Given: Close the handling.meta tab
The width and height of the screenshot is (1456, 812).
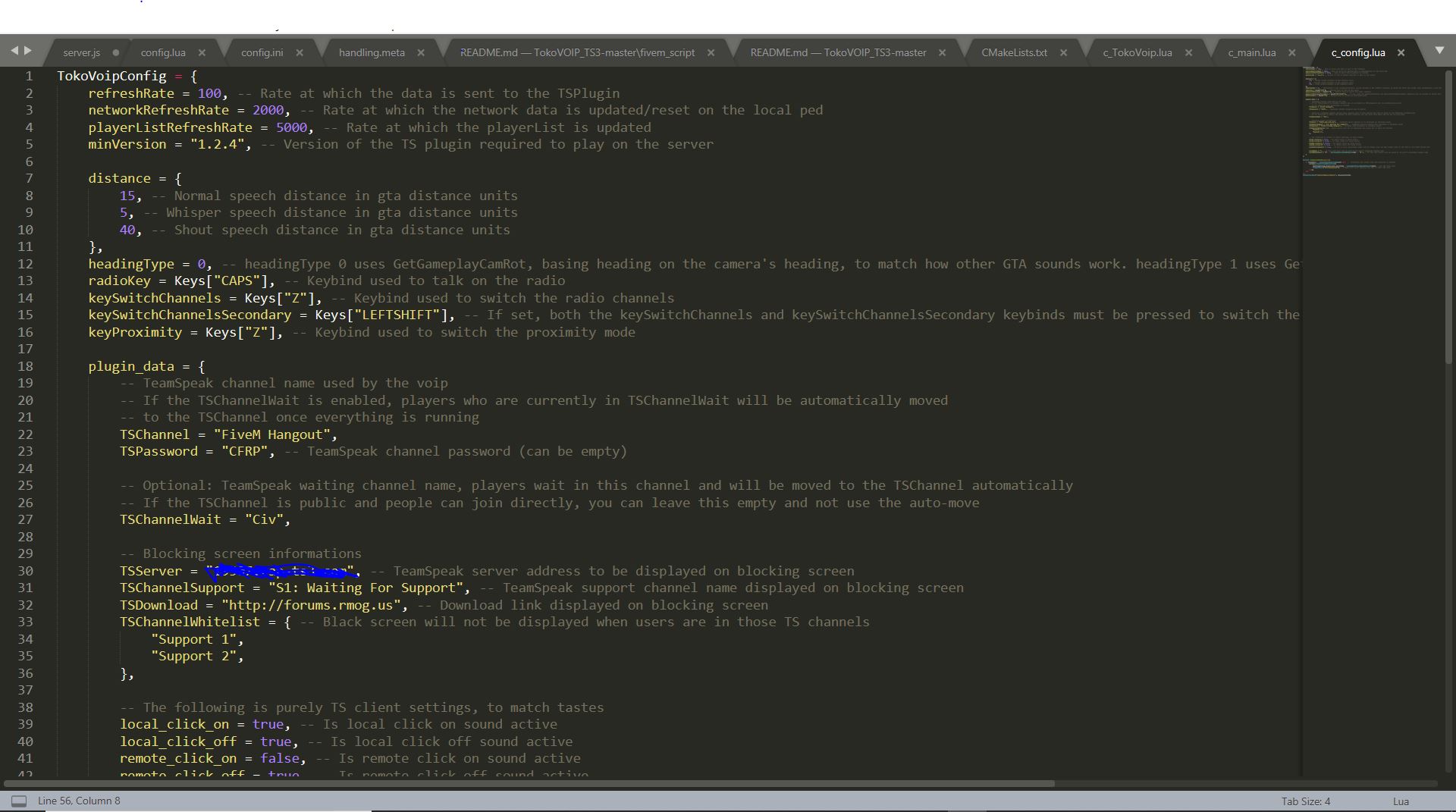Looking at the screenshot, I should 422,52.
